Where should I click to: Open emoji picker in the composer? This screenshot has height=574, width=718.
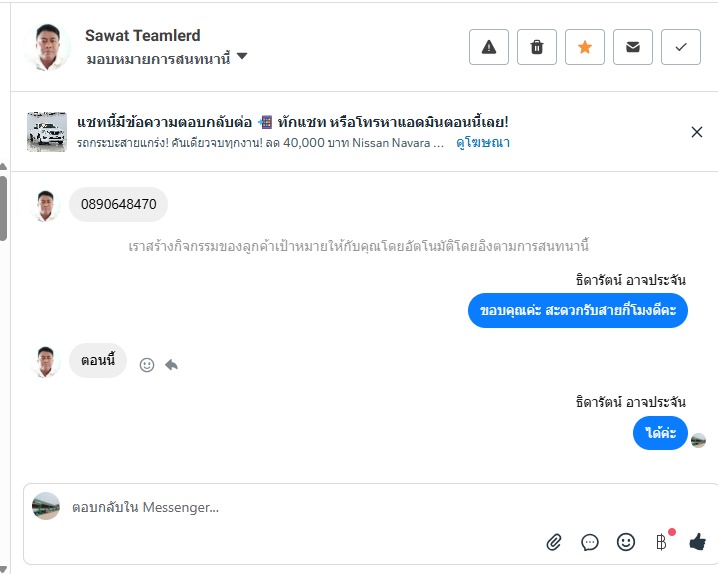click(626, 542)
